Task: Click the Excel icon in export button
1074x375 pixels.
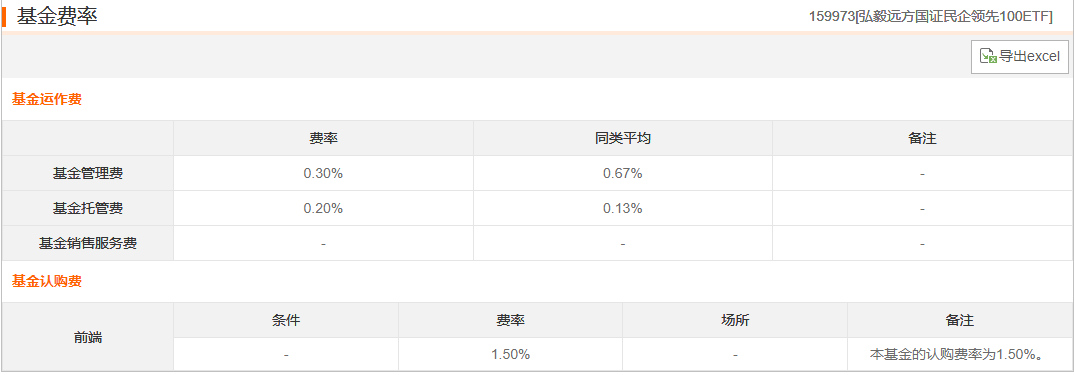Action: [988, 57]
